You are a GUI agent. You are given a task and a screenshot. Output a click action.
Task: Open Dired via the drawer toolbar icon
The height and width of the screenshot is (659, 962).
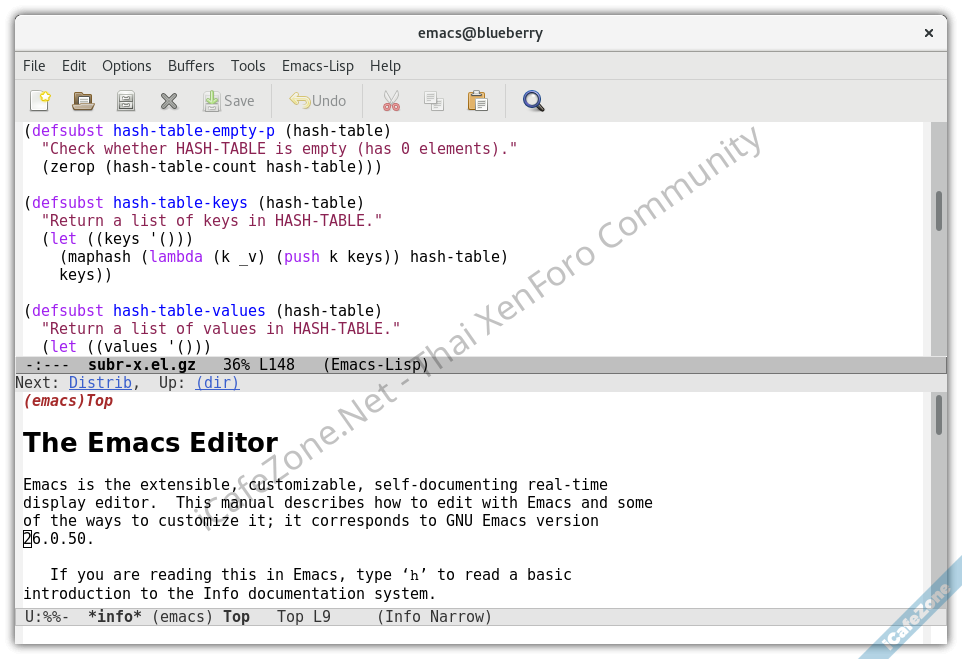click(125, 100)
